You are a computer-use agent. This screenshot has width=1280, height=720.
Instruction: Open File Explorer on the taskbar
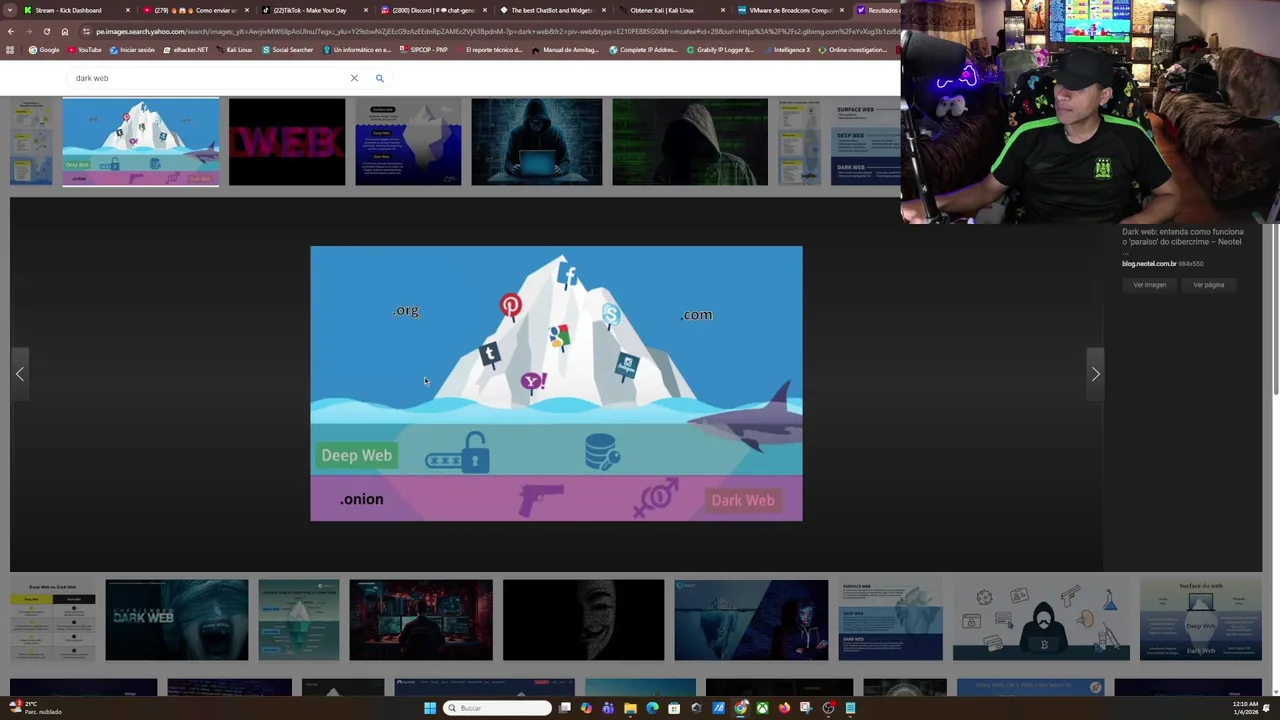point(630,708)
